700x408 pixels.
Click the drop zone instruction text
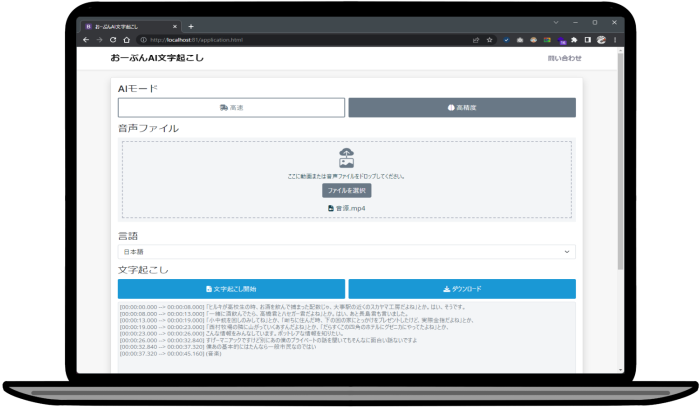coord(346,176)
